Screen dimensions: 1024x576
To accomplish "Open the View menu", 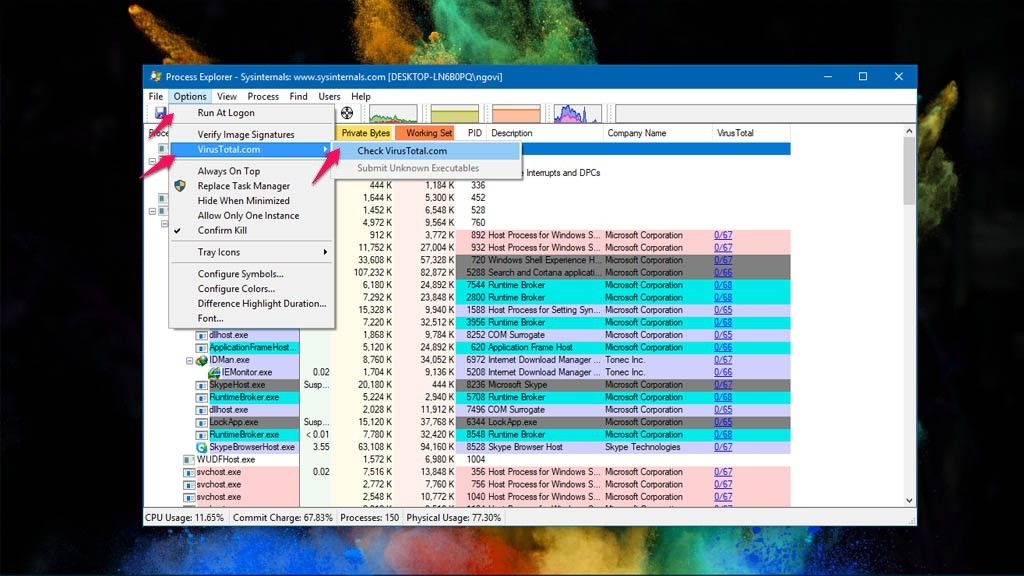I will pos(227,96).
